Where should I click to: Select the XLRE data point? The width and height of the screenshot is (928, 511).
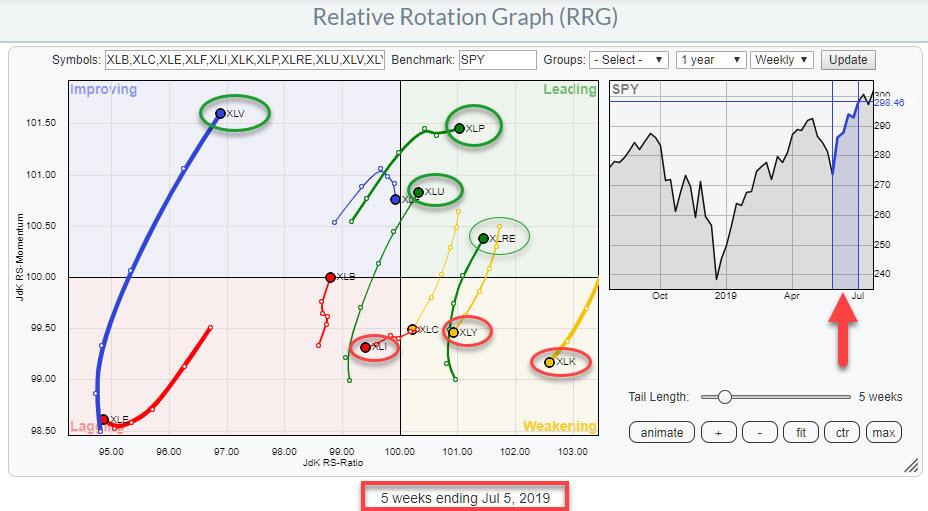[484, 238]
